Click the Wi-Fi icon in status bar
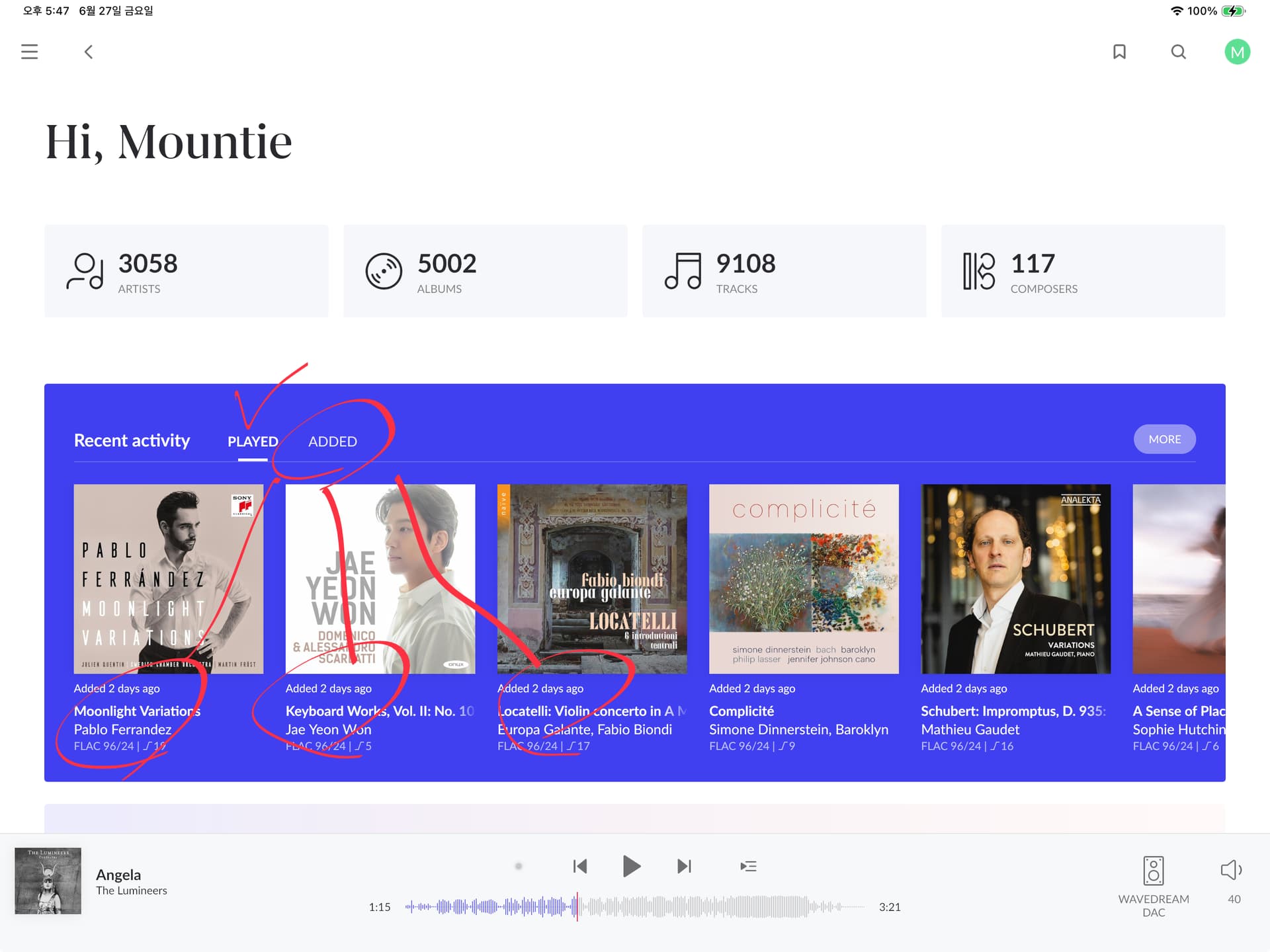The image size is (1270, 952). click(x=1177, y=11)
